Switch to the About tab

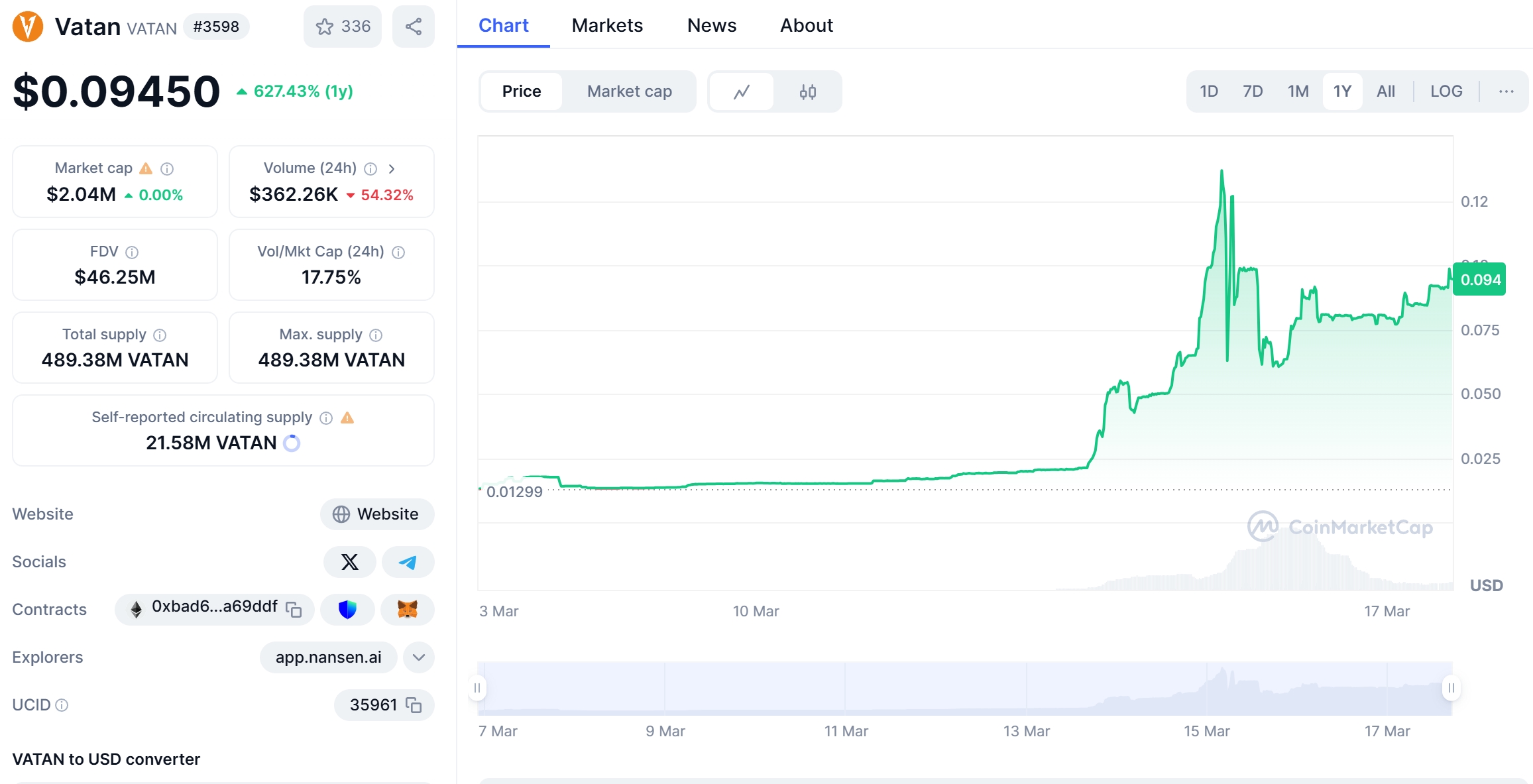[x=807, y=25]
